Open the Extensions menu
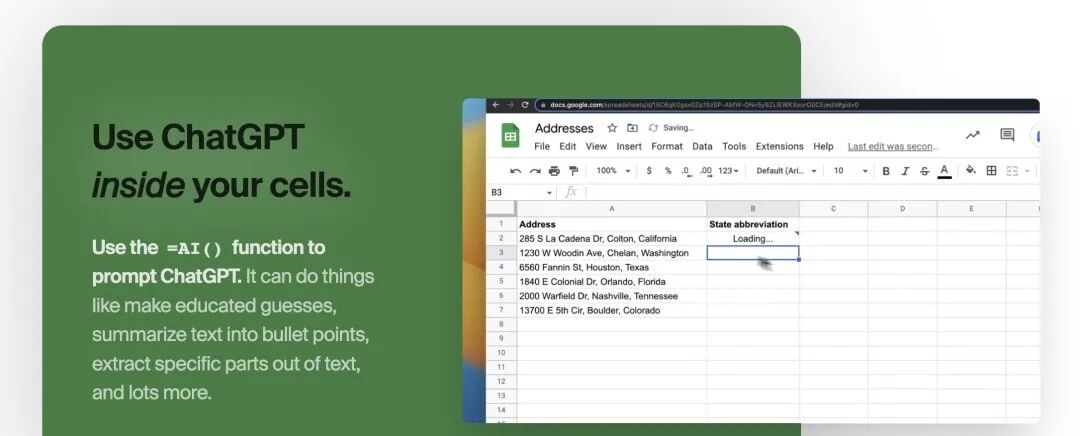1080x436 pixels. tap(779, 146)
